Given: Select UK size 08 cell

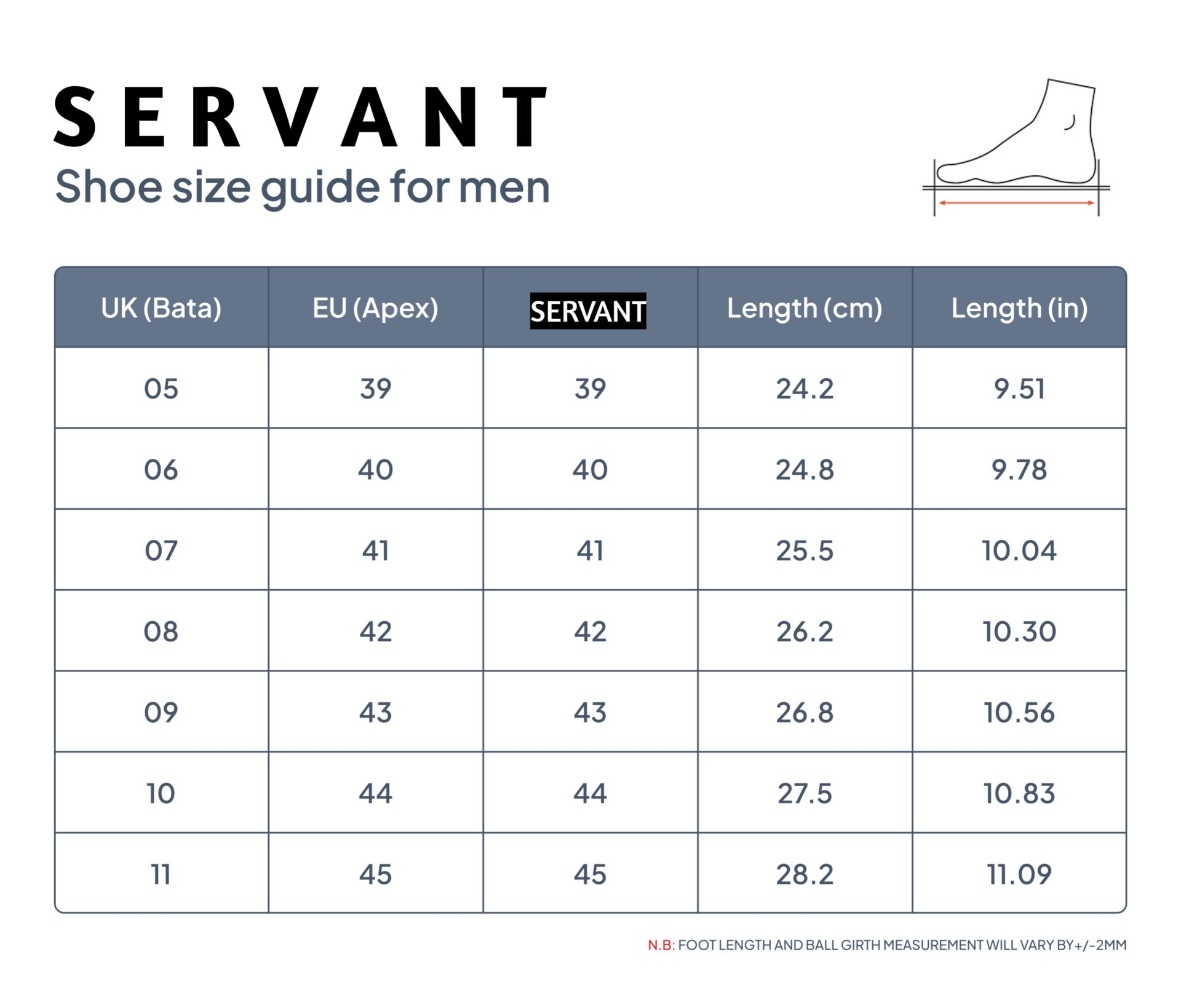Looking at the screenshot, I should [x=161, y=632].
